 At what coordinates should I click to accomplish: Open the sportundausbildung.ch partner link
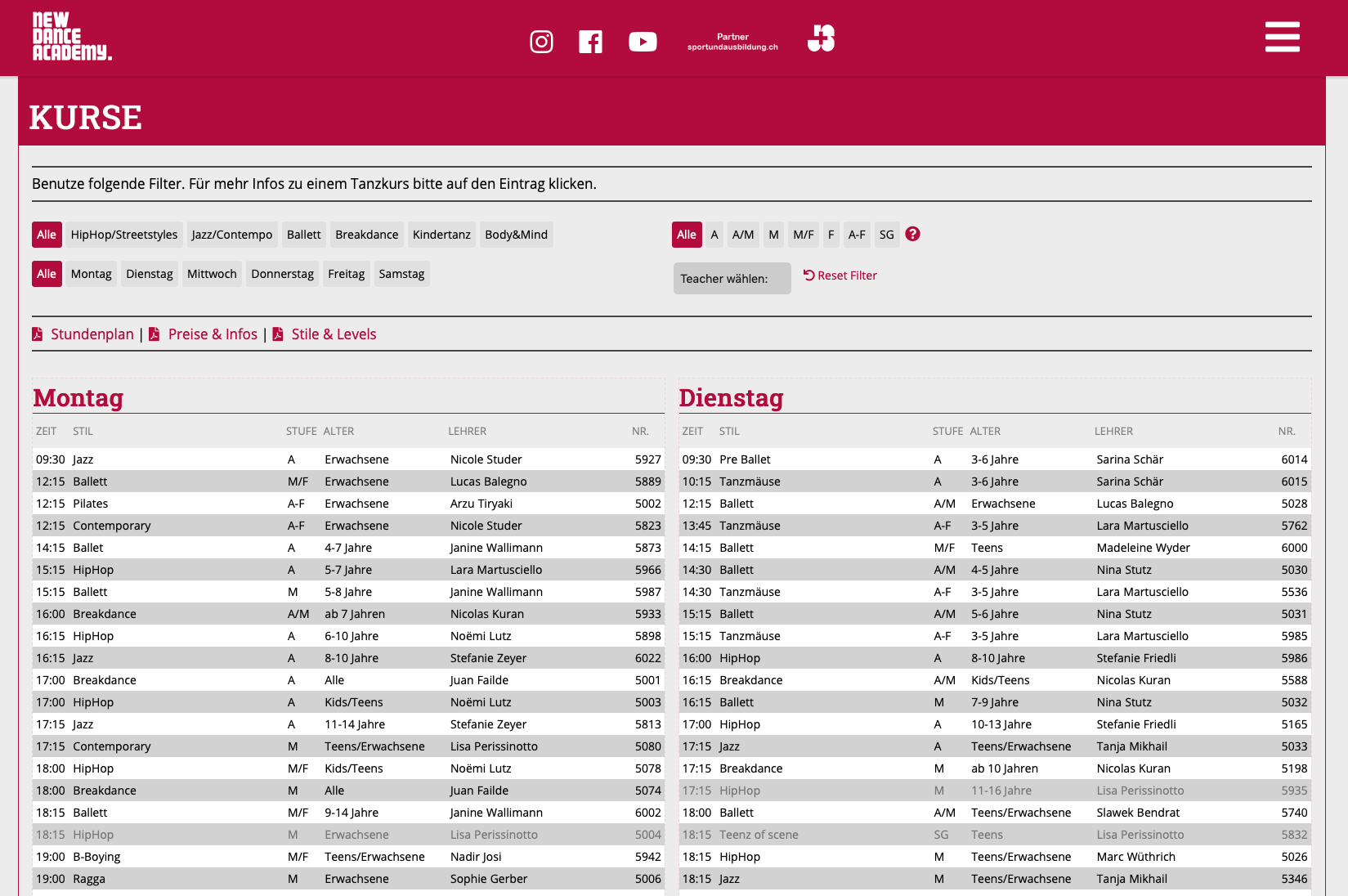click(x=732, y=42)
